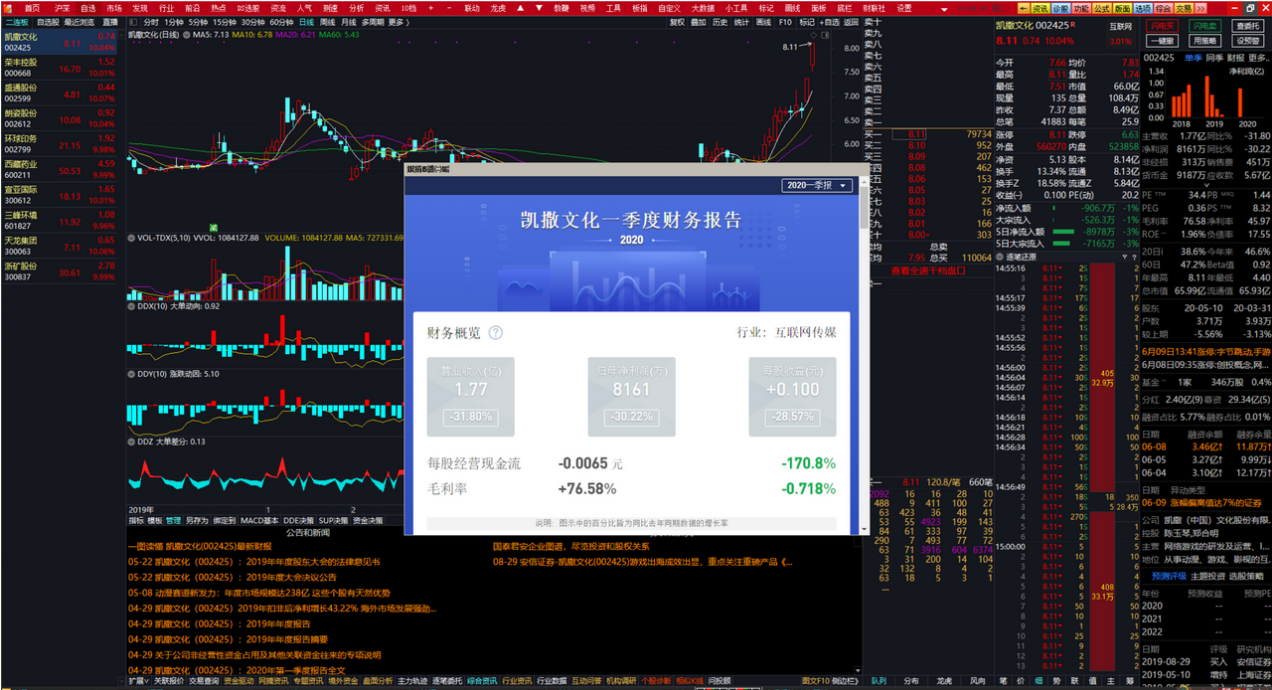Click the 叠加 chart toolbar button
The image size is (1272, 690).
tap(698, 21)
